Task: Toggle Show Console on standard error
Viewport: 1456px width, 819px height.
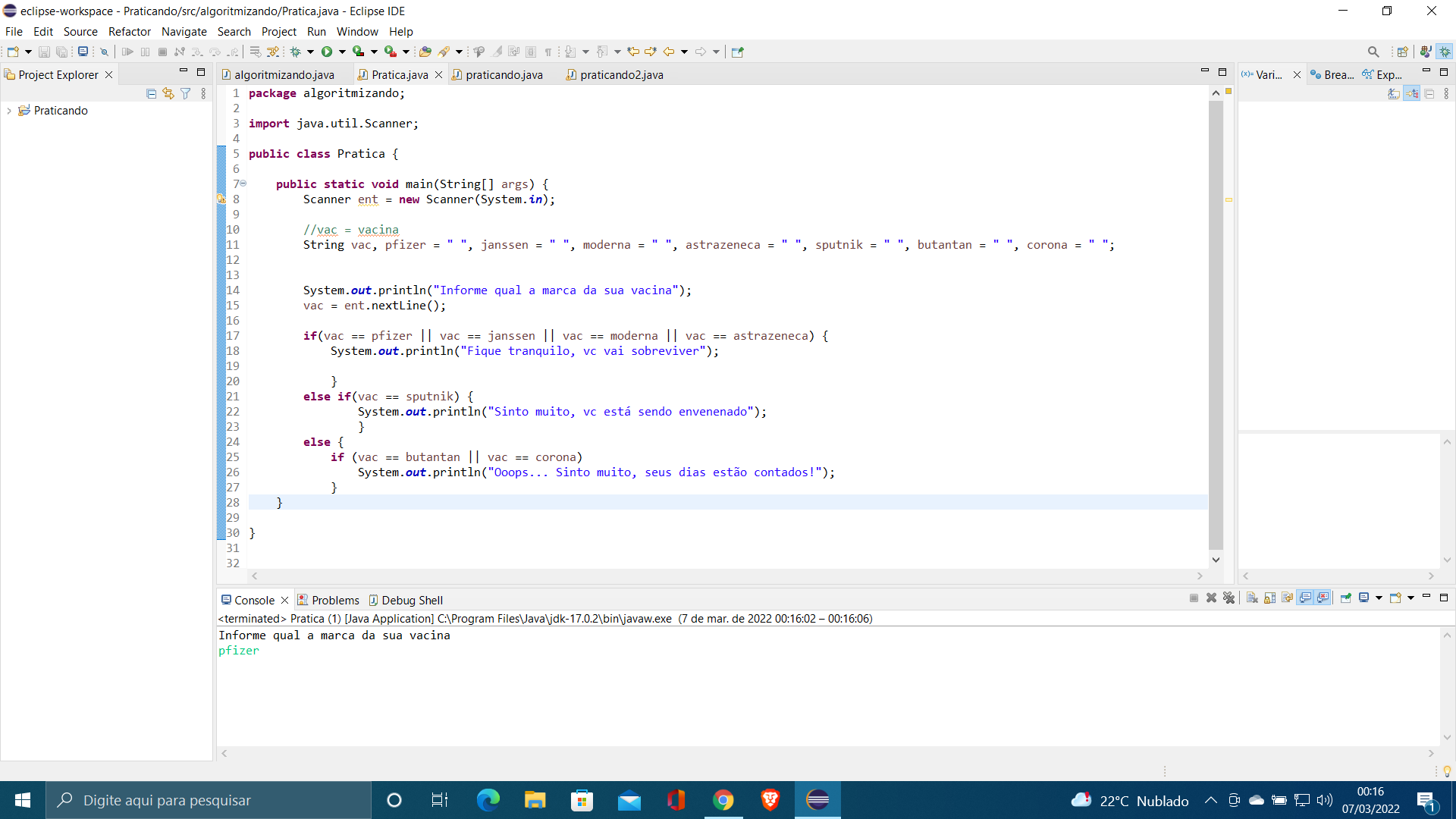Action: (x=1323, y=598)
